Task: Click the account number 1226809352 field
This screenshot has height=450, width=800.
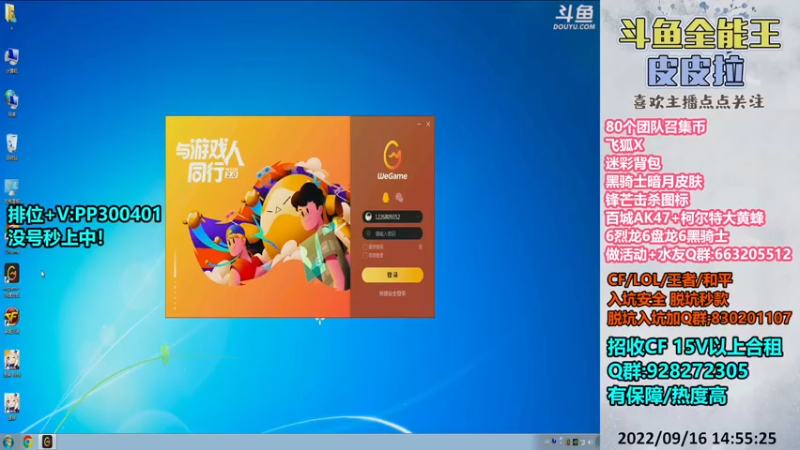Action: coord(392,217)
